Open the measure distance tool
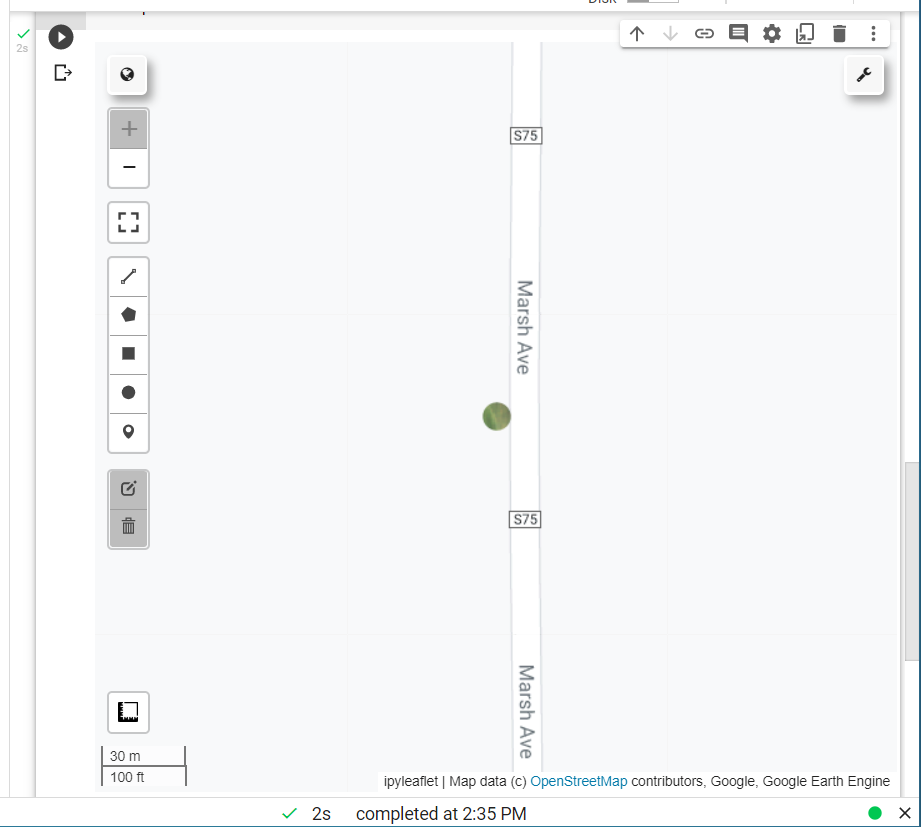This screenshot has height=827, width=921. click(x=129, y=712)
